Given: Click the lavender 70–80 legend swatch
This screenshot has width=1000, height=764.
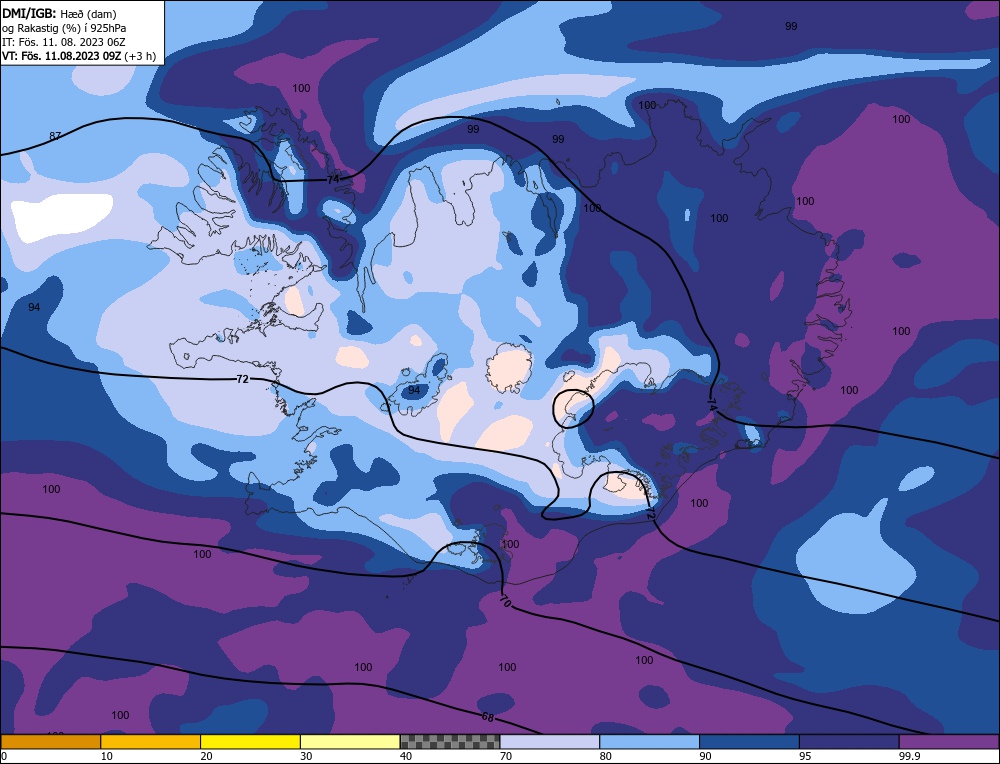Looking at the screenshot, I should [550, 742].
